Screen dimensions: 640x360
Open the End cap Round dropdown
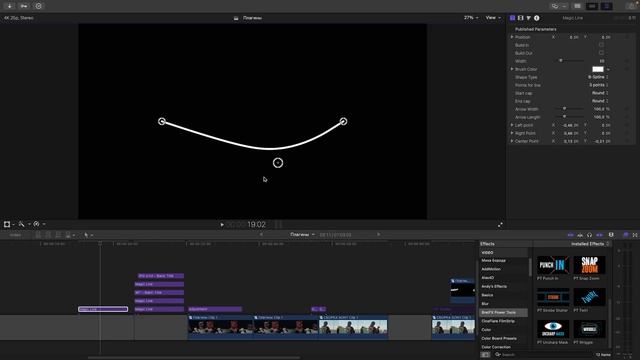click(x=600, y=101)
